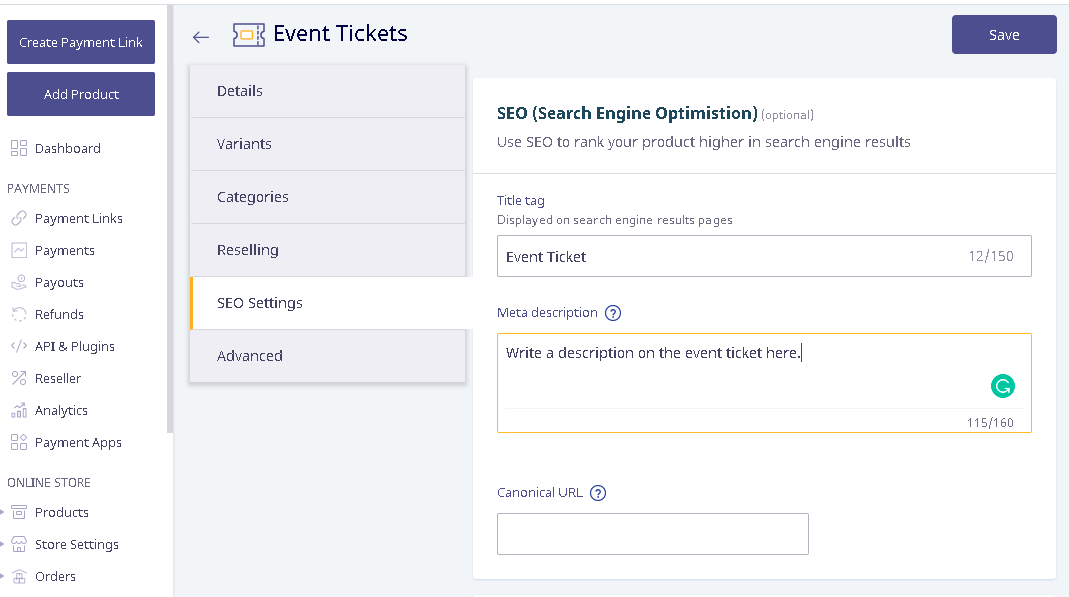Image resolution: width=1069 pixels, height=597 pixels.
Task: Open Analytics from sidebar
Action: [49, 411]
